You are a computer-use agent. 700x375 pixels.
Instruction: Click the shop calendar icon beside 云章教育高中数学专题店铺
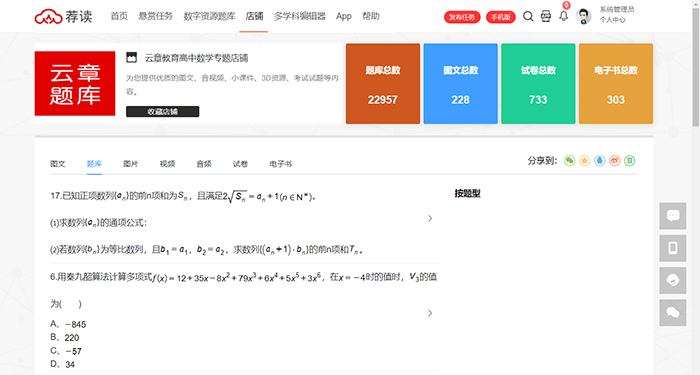pos(131,57)
